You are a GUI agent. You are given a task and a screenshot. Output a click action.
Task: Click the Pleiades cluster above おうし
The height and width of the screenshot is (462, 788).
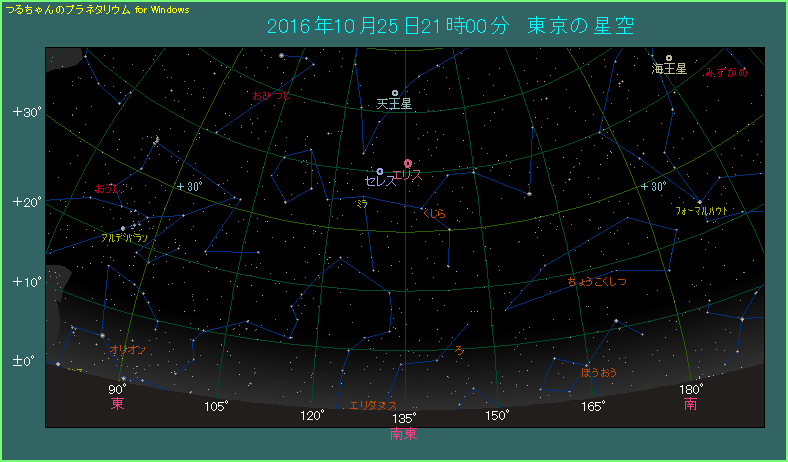coord(157,140)
